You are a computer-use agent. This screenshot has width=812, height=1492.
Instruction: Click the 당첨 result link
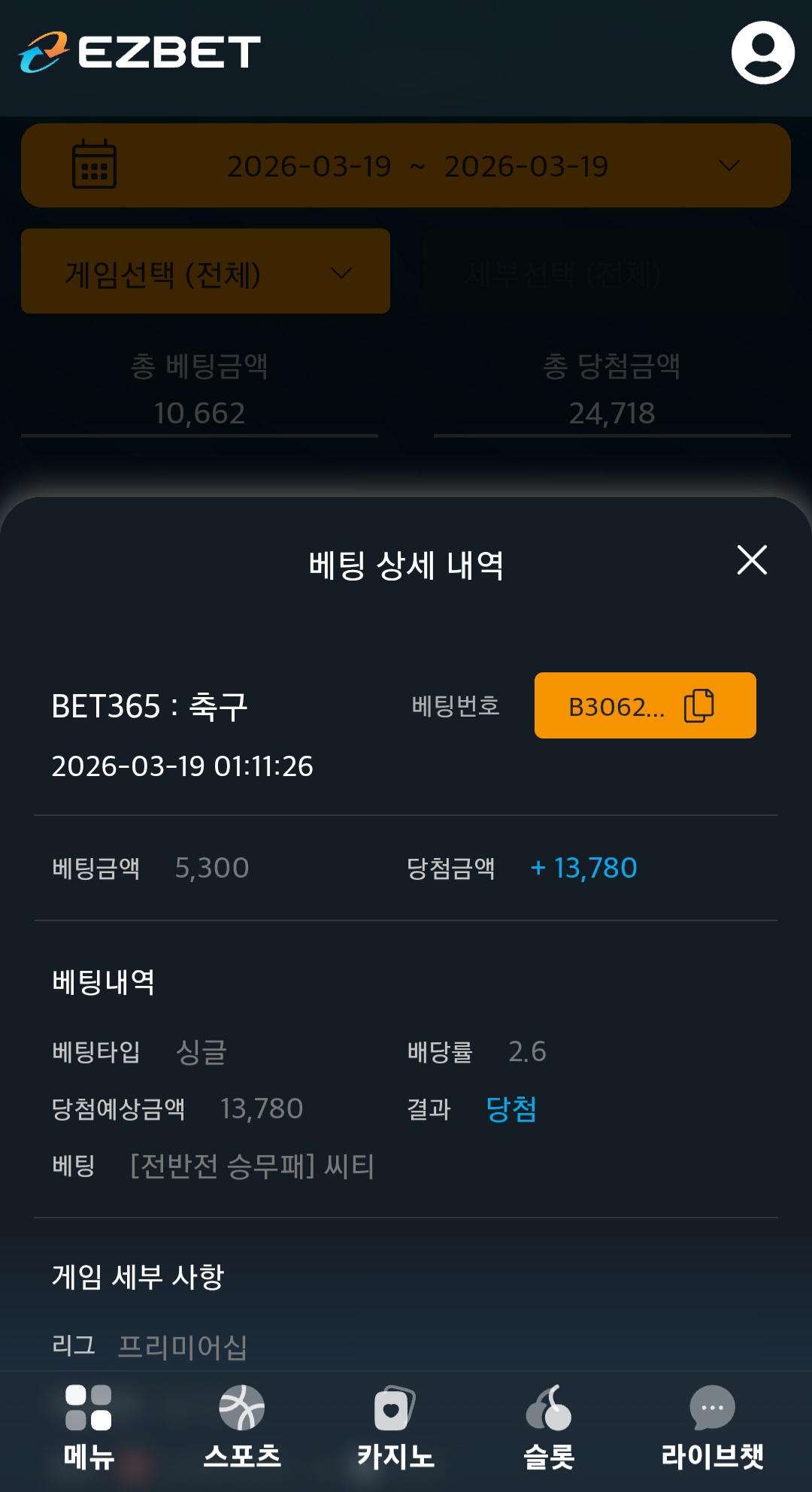tap(511, 1109)
